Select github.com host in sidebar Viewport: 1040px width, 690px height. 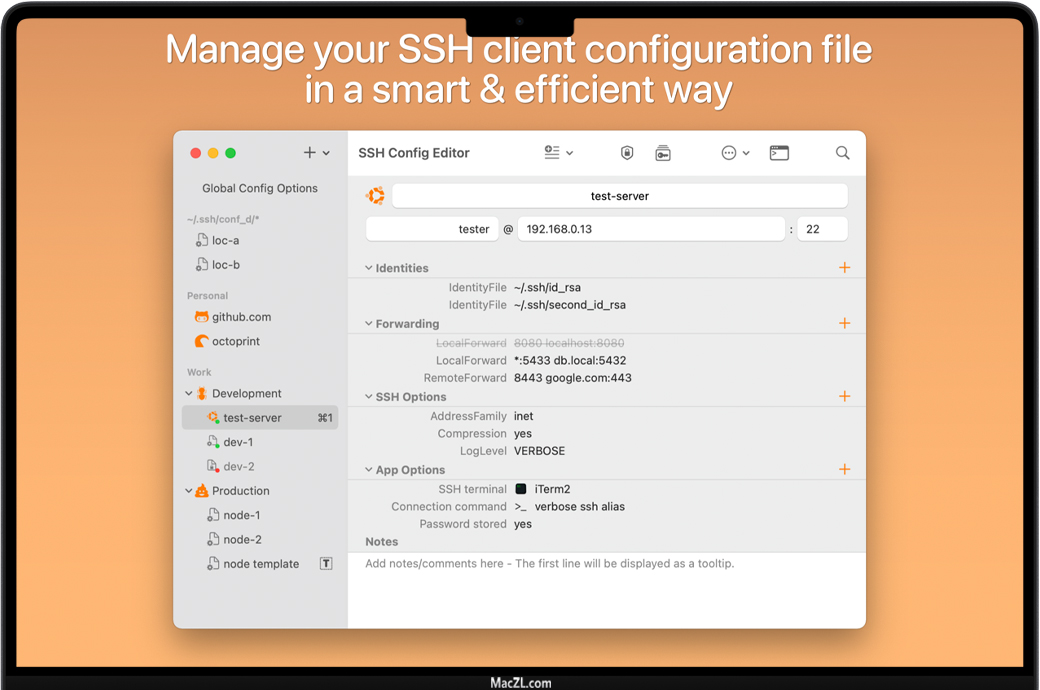coord(241,317)
